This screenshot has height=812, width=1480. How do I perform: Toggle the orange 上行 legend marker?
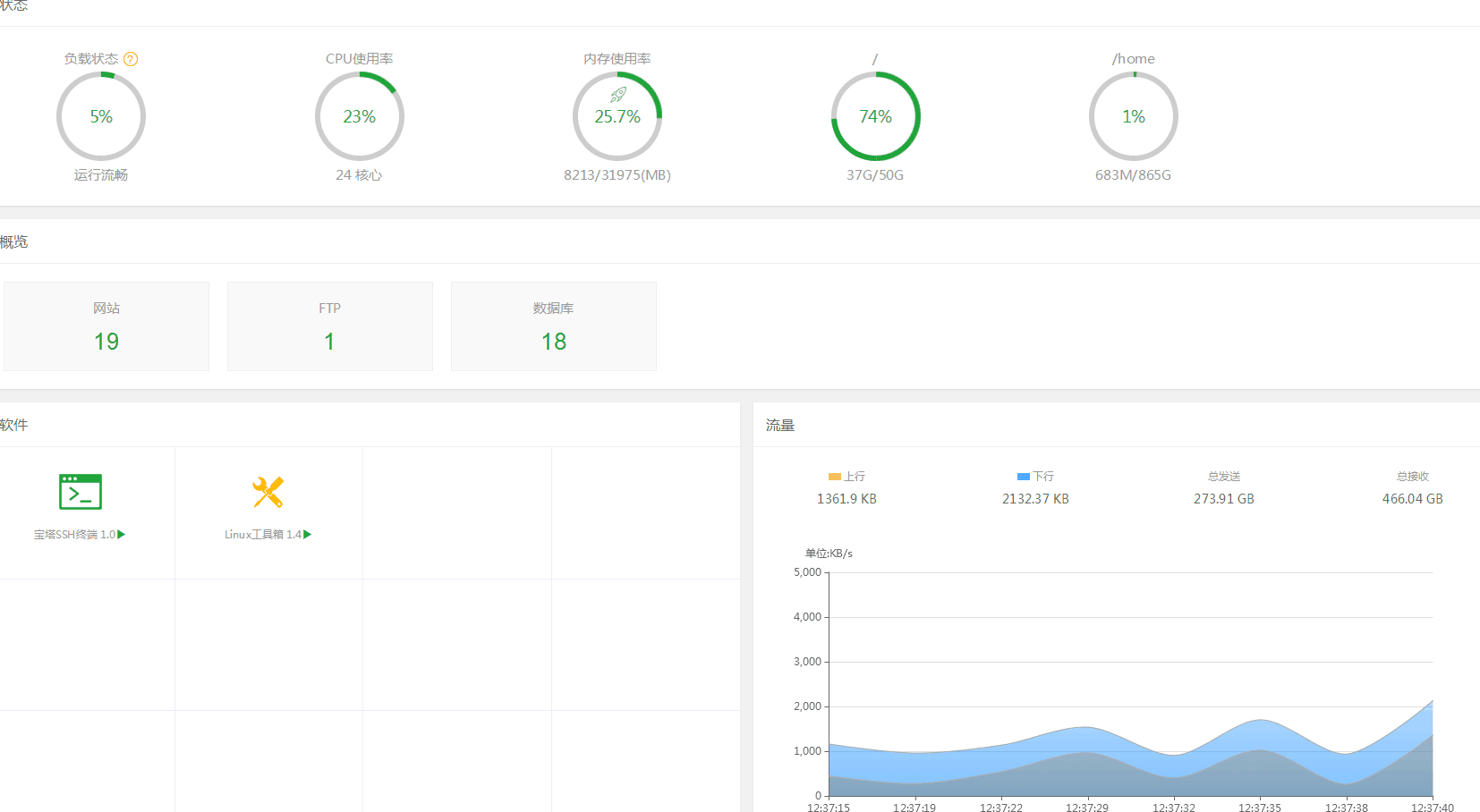pos(835,477)
